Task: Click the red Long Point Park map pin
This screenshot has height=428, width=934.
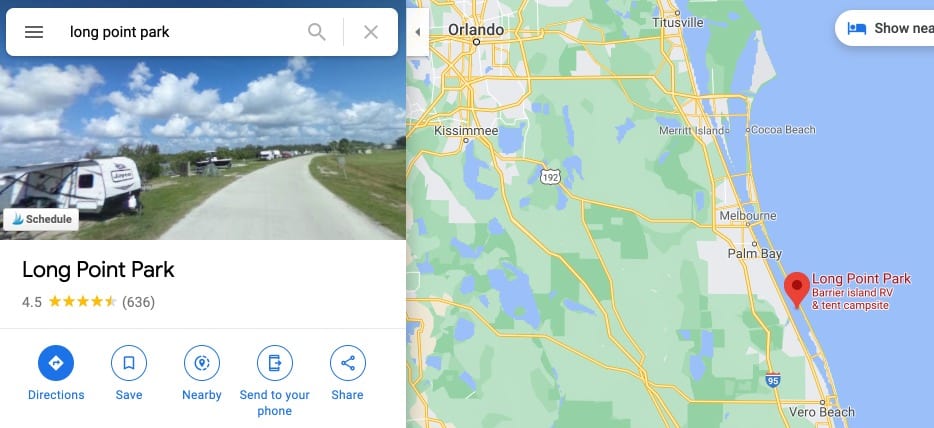Action: coord(796,290)
